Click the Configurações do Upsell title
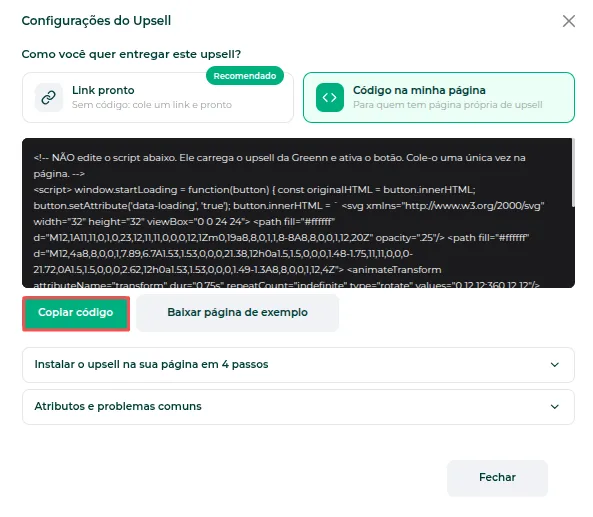The width and height of the screenshot is (593, 517). click(96, 20)
